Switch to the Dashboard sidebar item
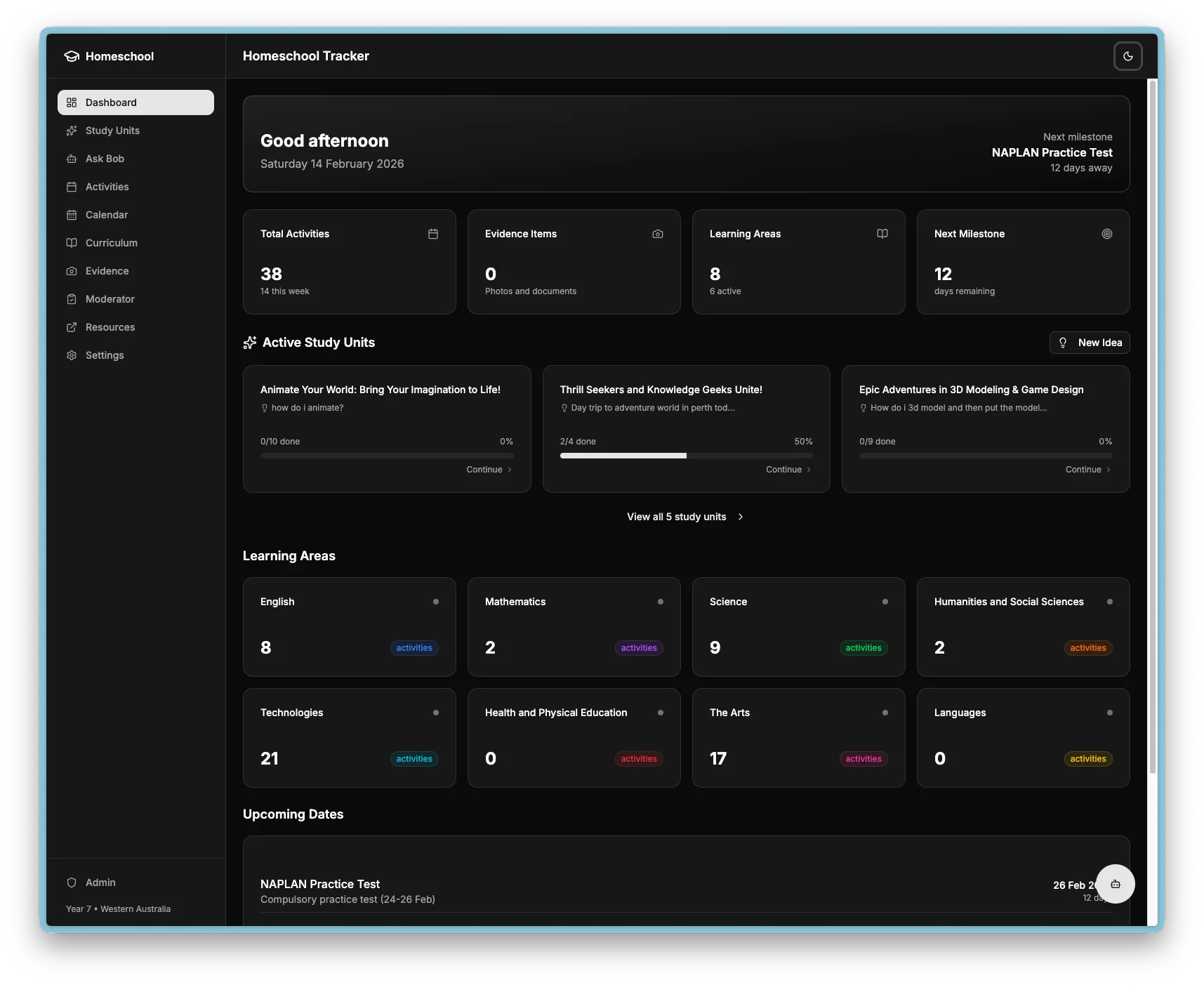The height and width of the screenshot is (985, 1204). tap(110, 103)
